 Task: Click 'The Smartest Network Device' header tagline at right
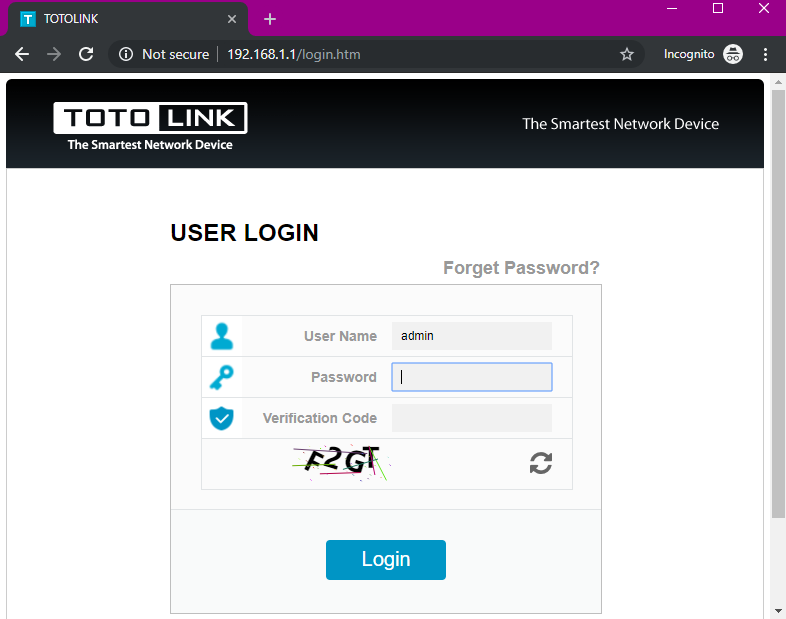(621, 124)
